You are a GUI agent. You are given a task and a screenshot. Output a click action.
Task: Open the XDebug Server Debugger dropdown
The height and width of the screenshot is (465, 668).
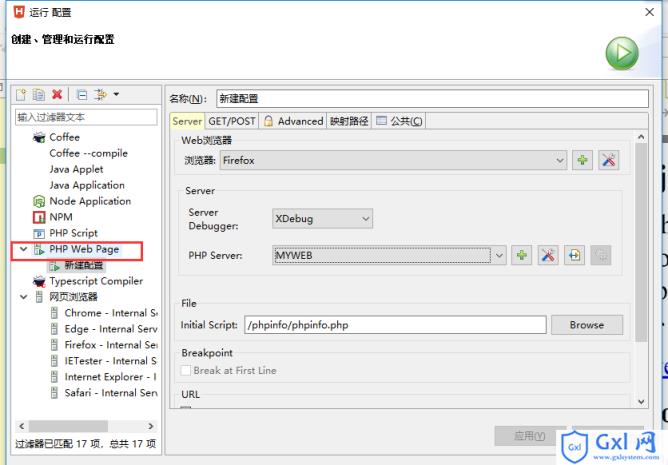pos(365,217)
